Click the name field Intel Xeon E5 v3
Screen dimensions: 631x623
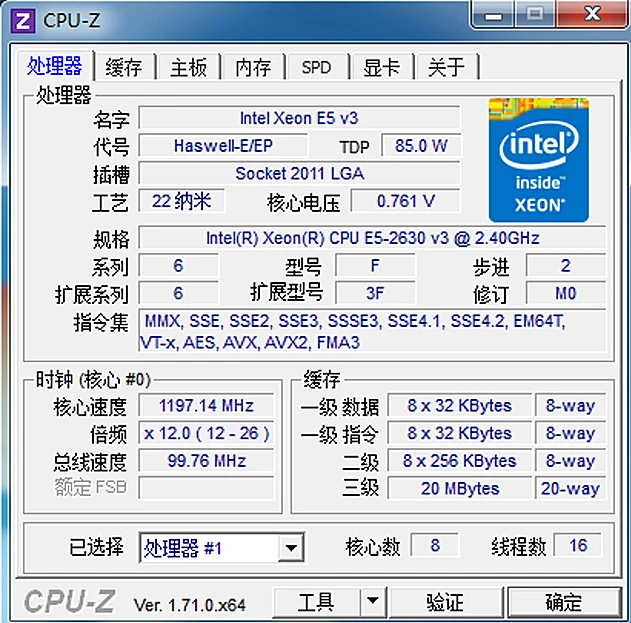tap(299, 118)
